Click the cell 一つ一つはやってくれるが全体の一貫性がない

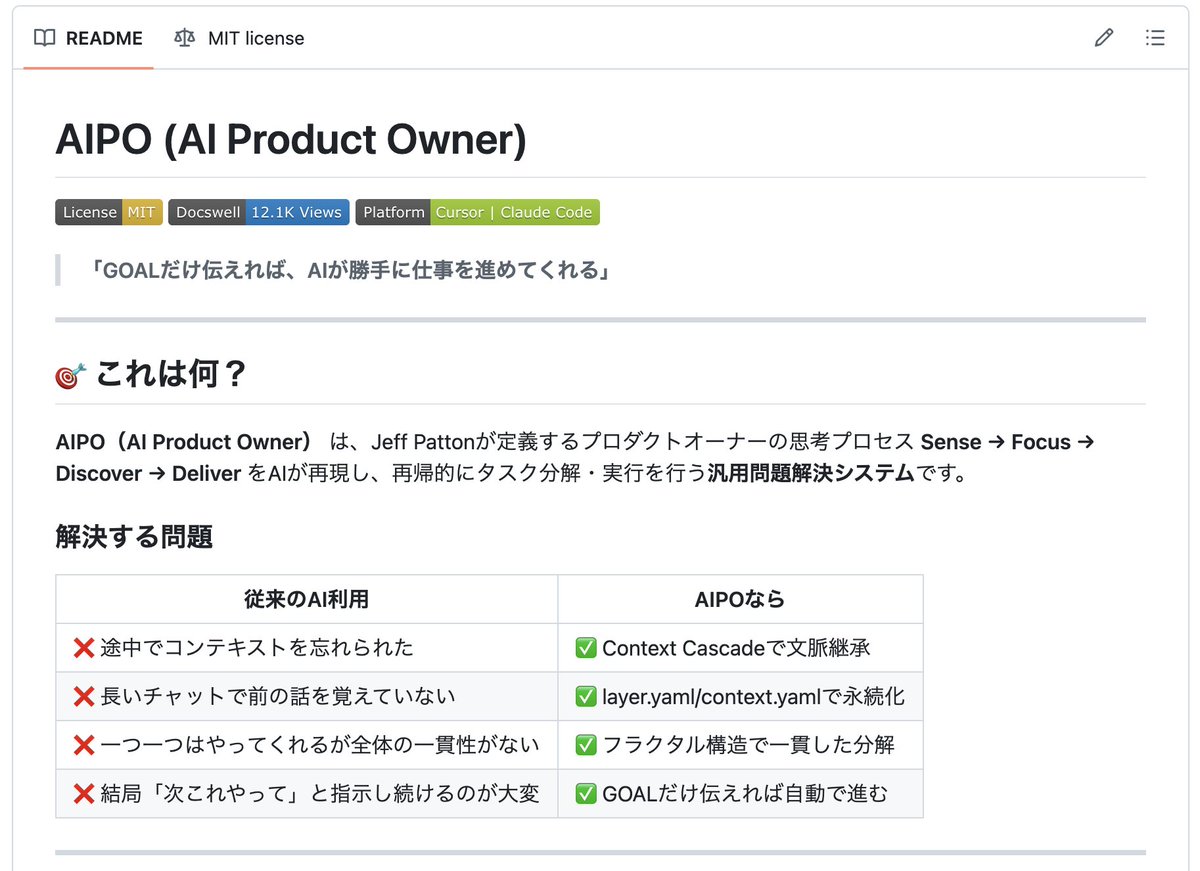307,745
